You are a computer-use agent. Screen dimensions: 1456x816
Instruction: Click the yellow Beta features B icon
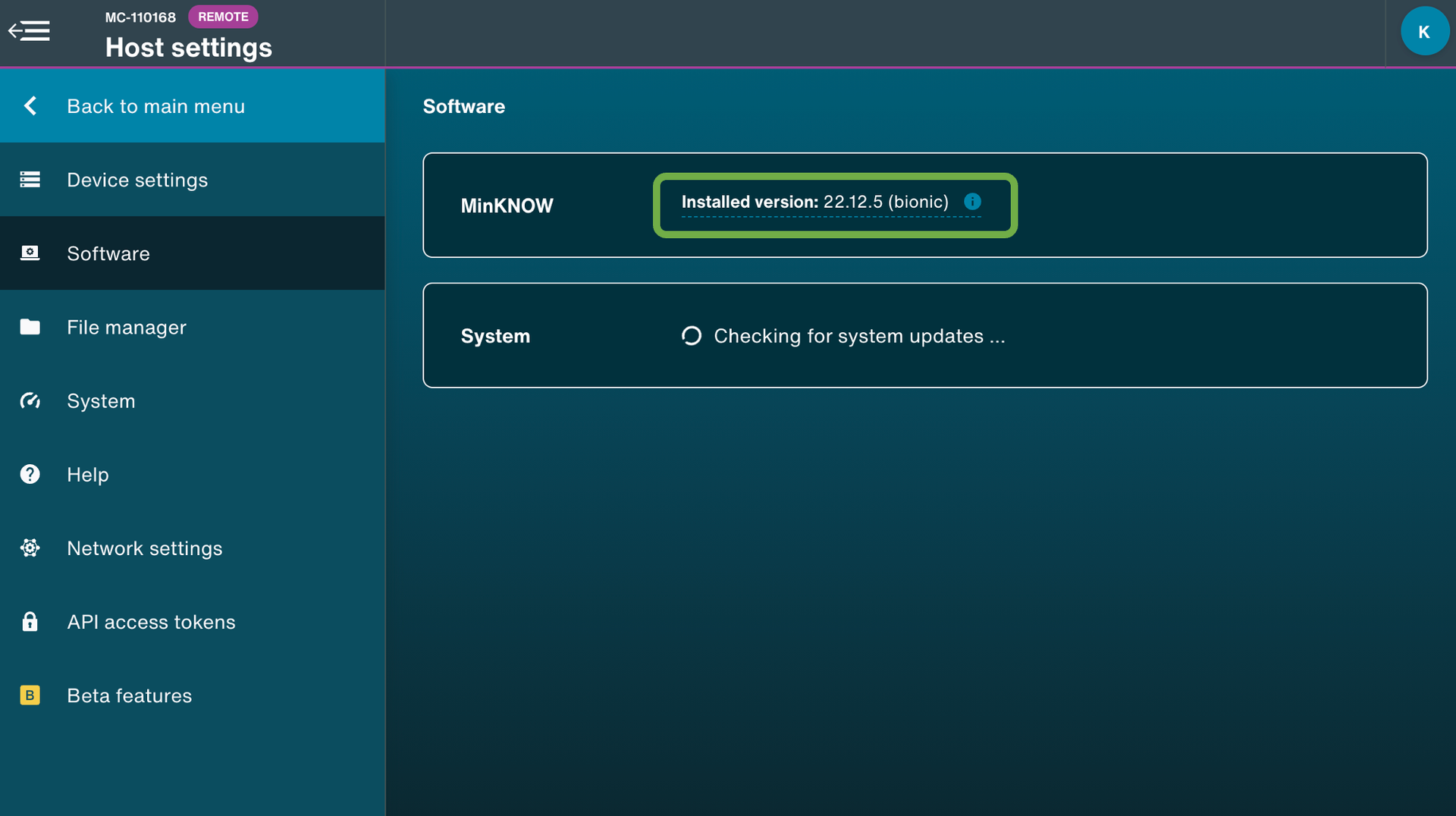click(x=30, y=695)
